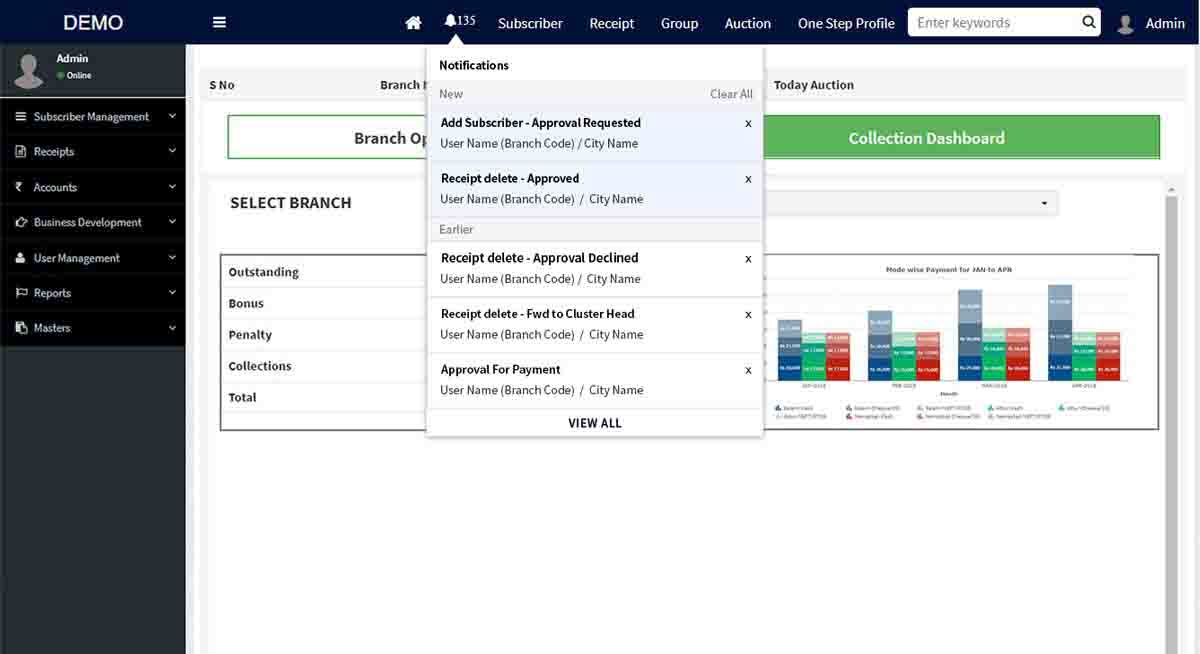Click the Masters sidebar label
This screenshot has width=1200, height=654.
click(52, 328)
